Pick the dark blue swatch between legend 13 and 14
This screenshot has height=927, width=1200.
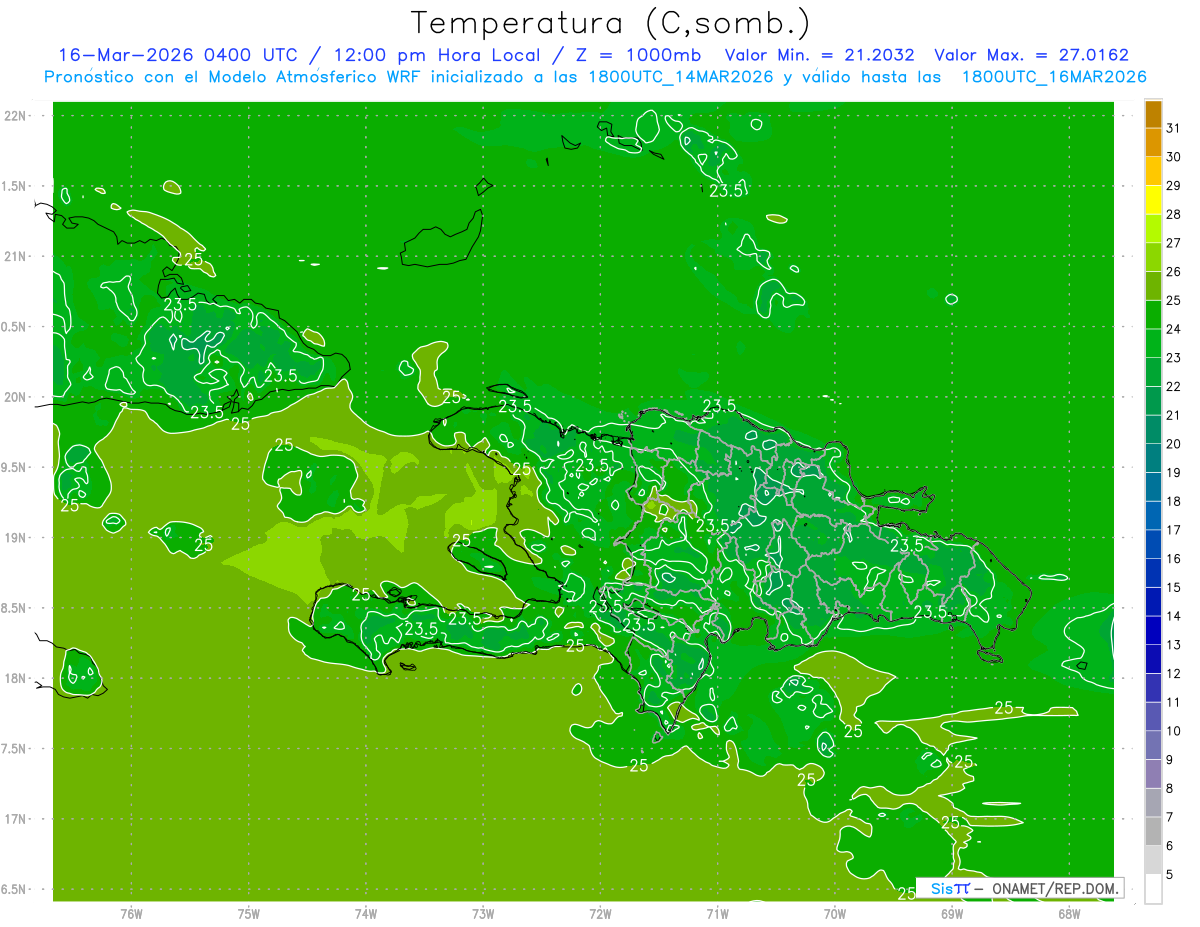pos(1153,630)
